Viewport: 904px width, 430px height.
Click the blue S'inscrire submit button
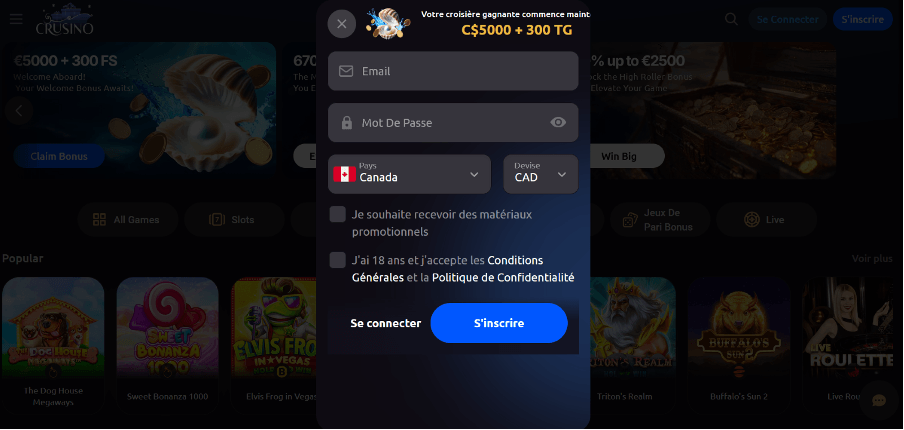(499, 323)
